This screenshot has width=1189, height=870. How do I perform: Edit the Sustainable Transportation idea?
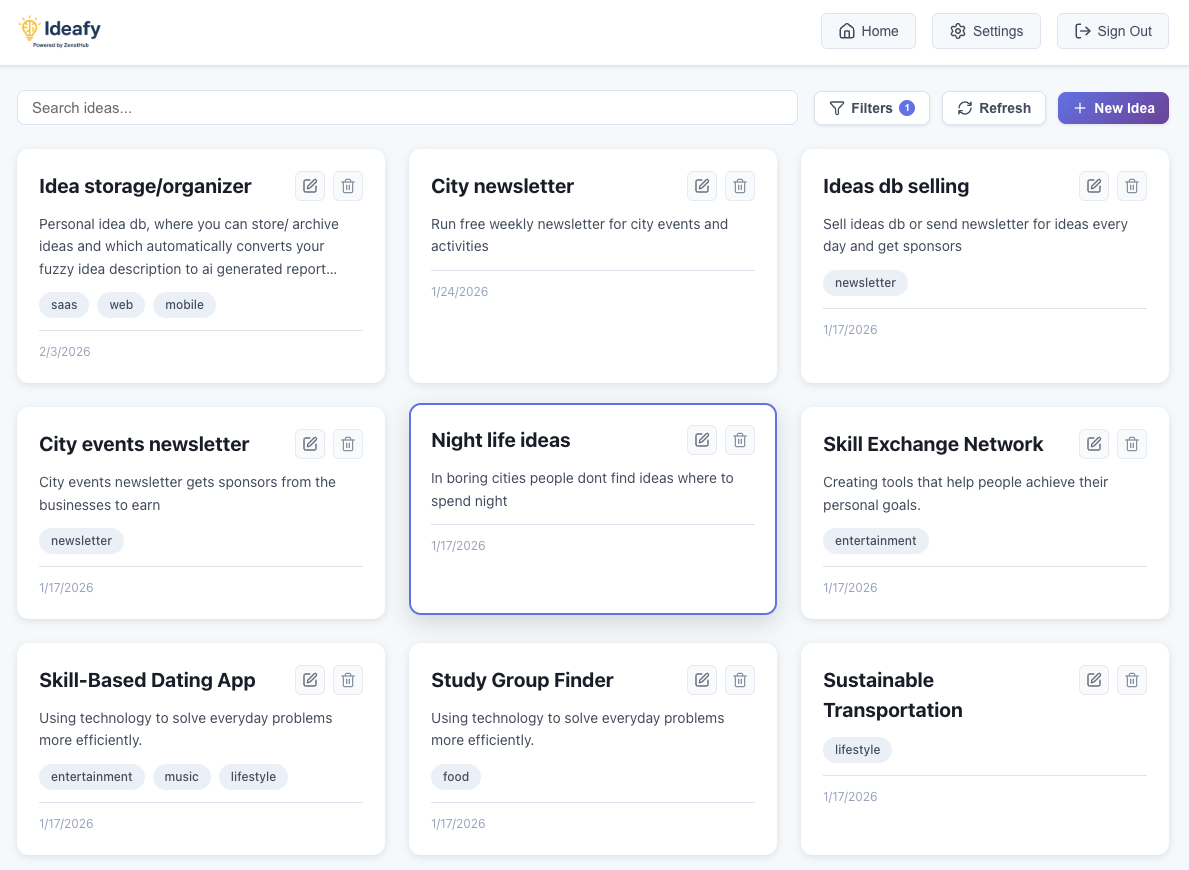coord(1094,680)
